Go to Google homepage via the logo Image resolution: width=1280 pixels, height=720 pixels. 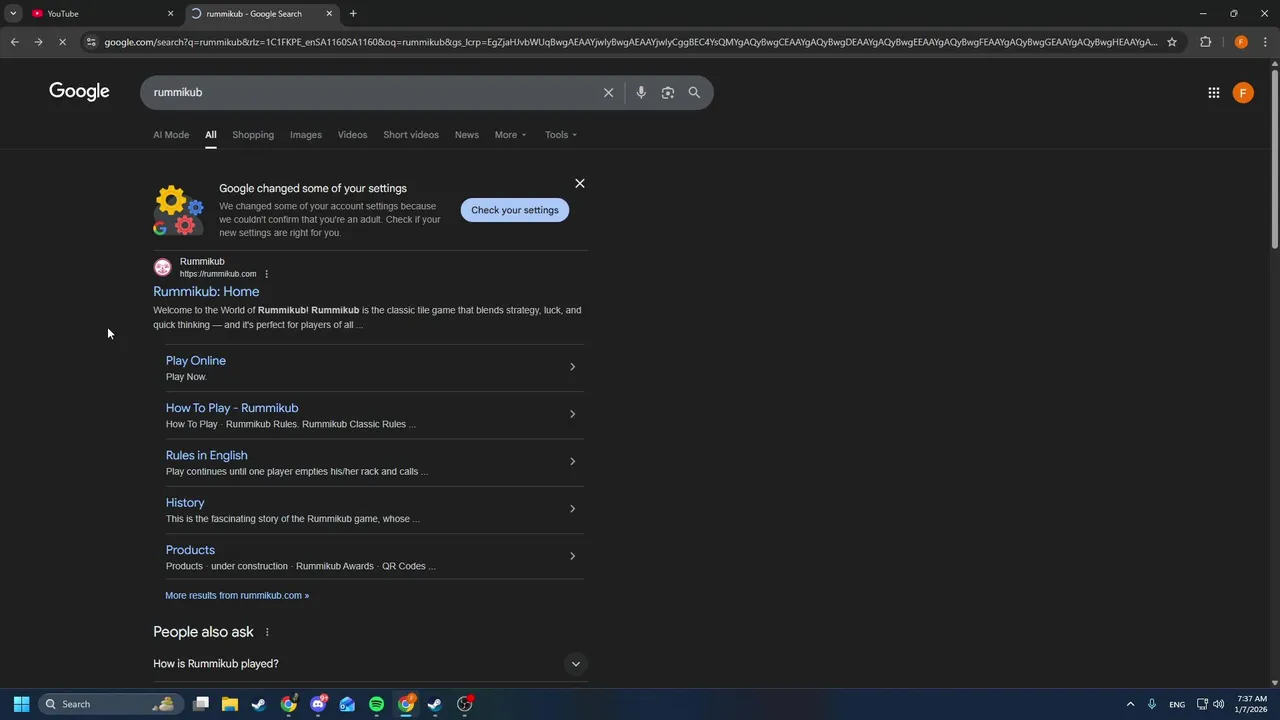79,92
